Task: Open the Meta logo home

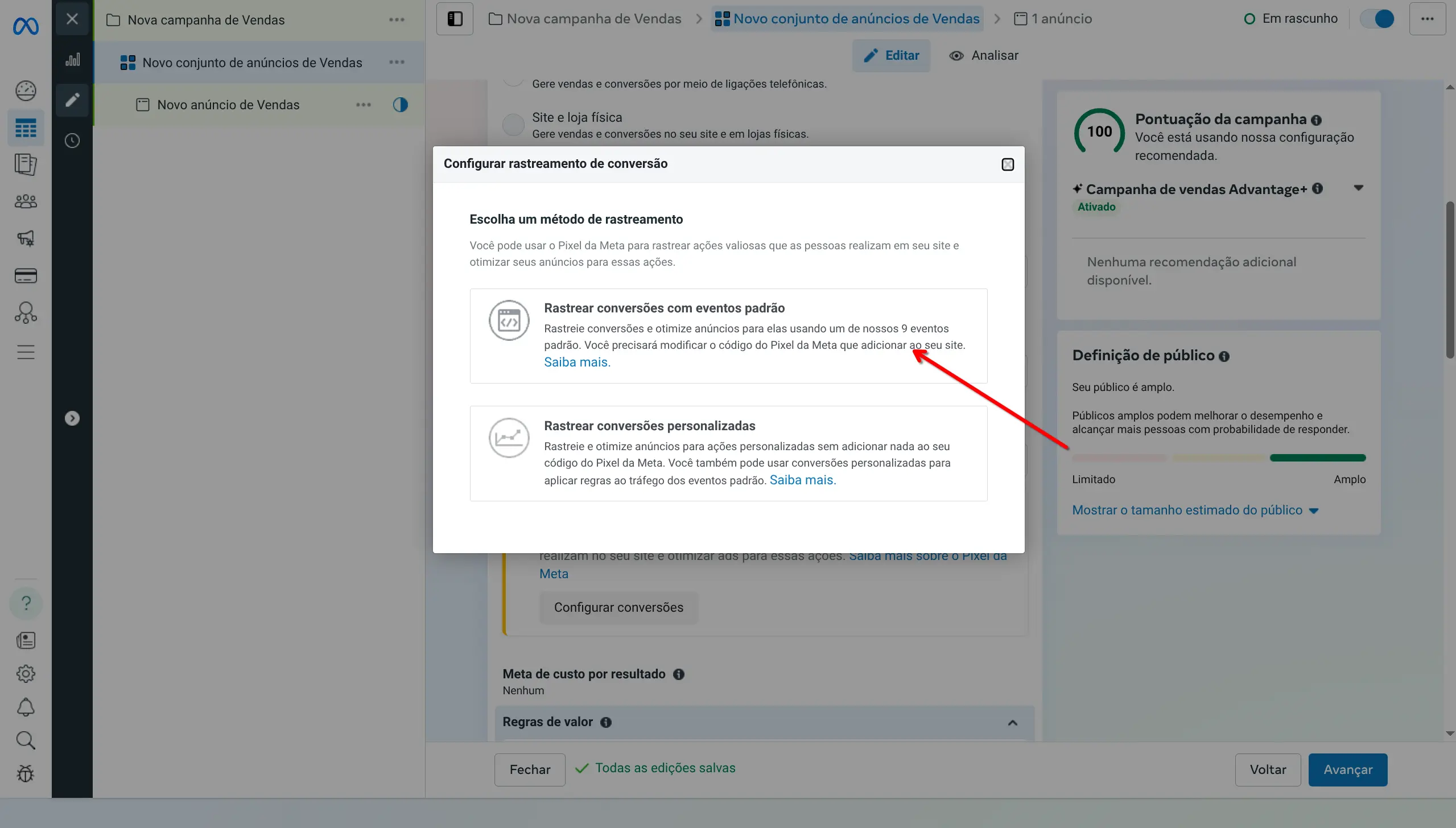Action: (x=26, y=26)
